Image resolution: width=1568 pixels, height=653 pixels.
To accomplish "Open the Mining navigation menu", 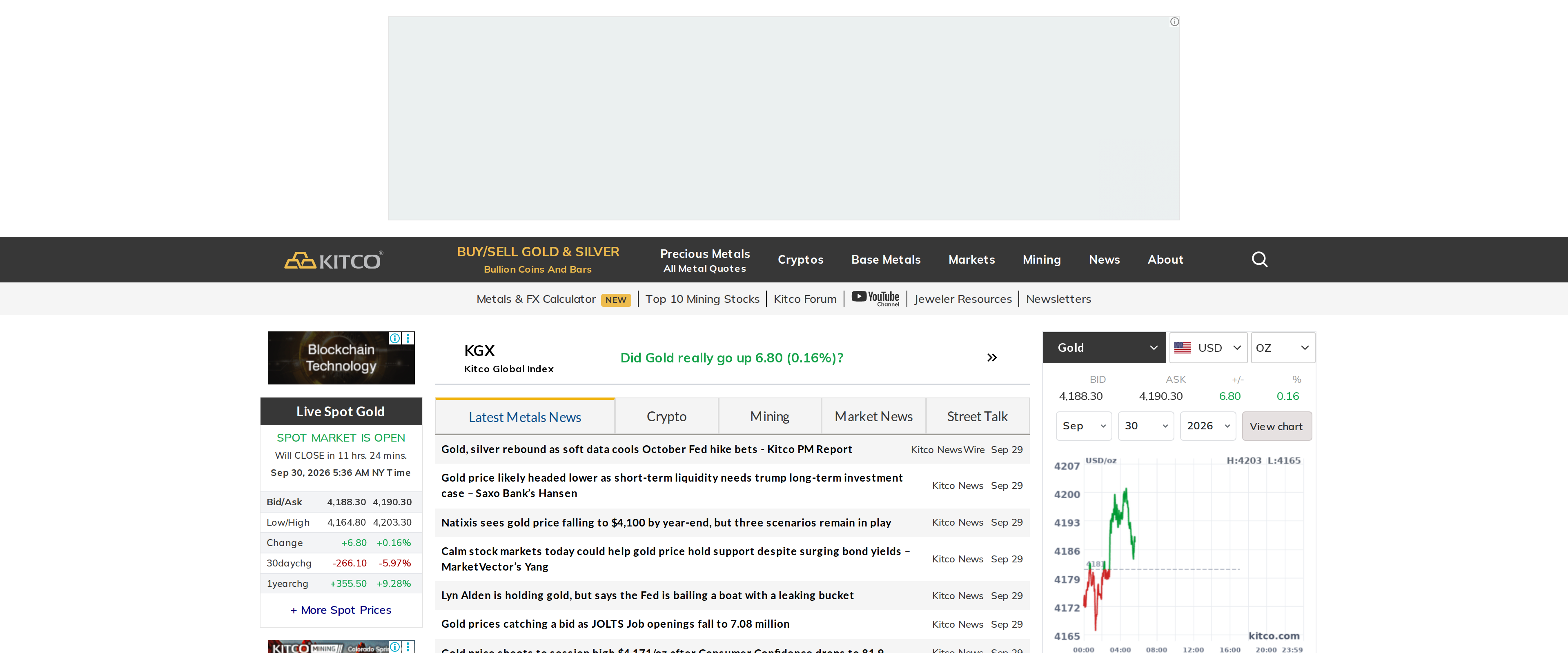I will click(x=1042, y=260).
